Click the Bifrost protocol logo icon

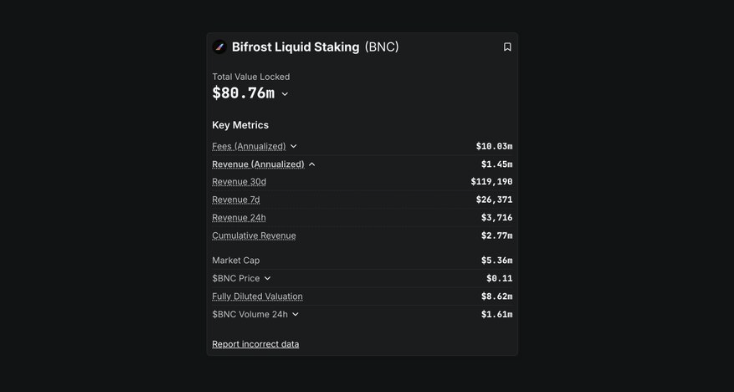(220, 47)
